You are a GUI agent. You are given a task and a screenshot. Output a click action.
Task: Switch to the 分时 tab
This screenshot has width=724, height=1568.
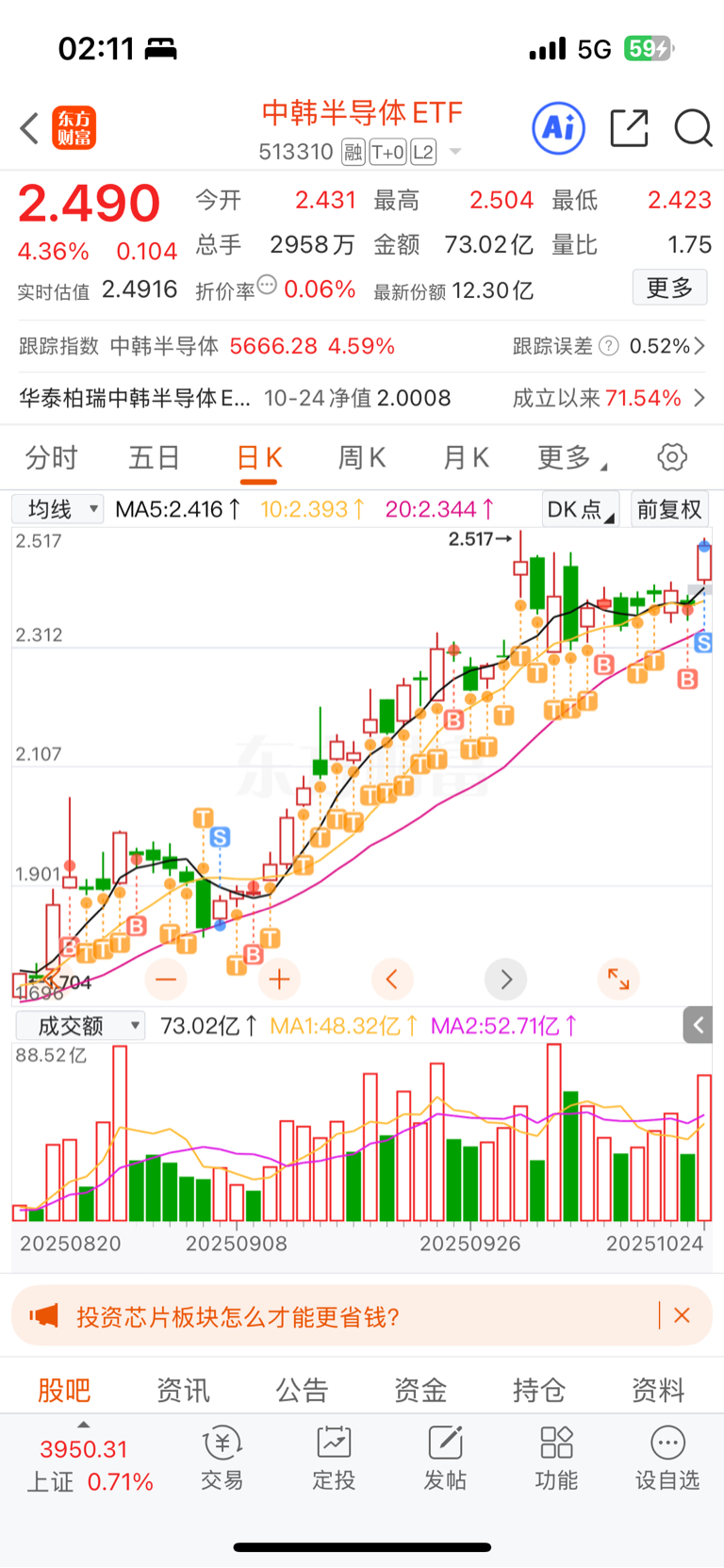click(51, 458)
